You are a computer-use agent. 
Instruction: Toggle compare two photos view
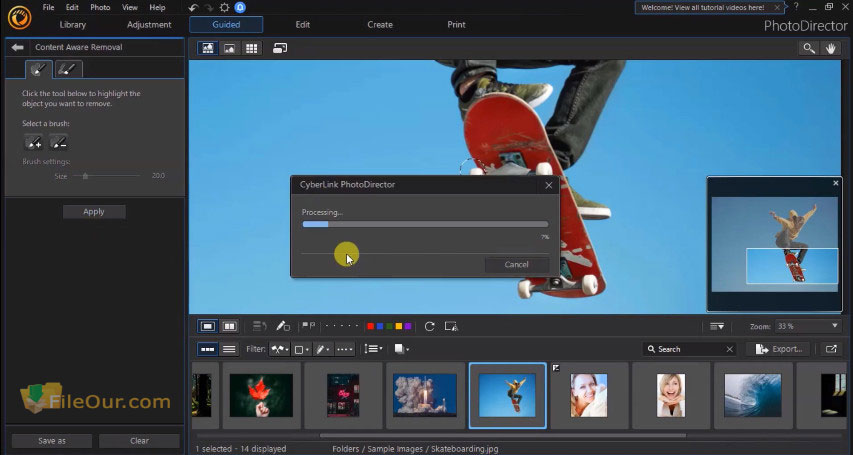(230, 326)
